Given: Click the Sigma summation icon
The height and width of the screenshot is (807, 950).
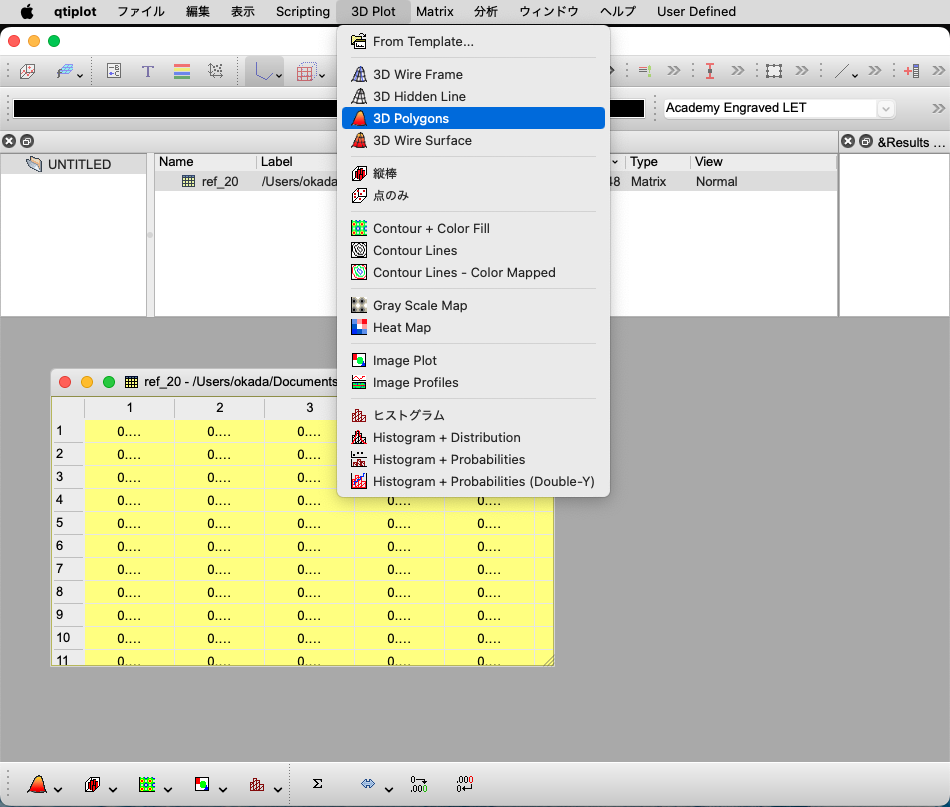Looking at the screenshot, I should tap(317, 784).
